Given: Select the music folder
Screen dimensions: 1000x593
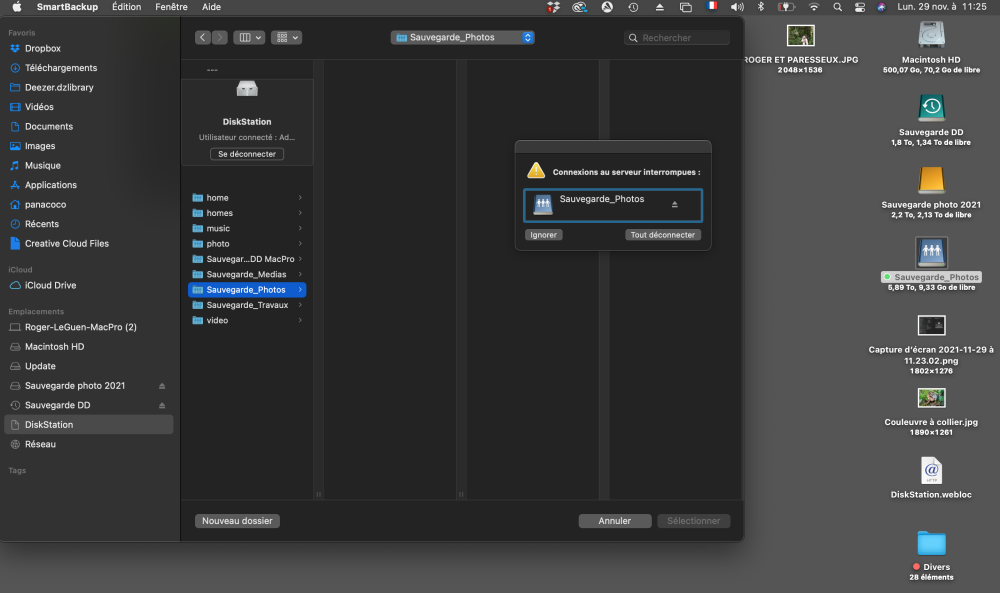Looking at the screenshot, I should click(x=247, y=228).
